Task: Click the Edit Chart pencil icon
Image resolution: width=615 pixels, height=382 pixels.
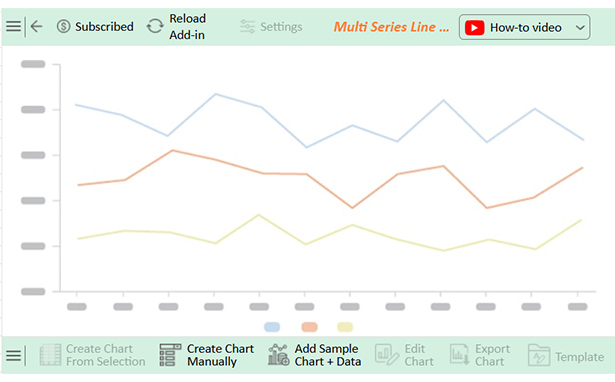Action: [x=386, y=355]
